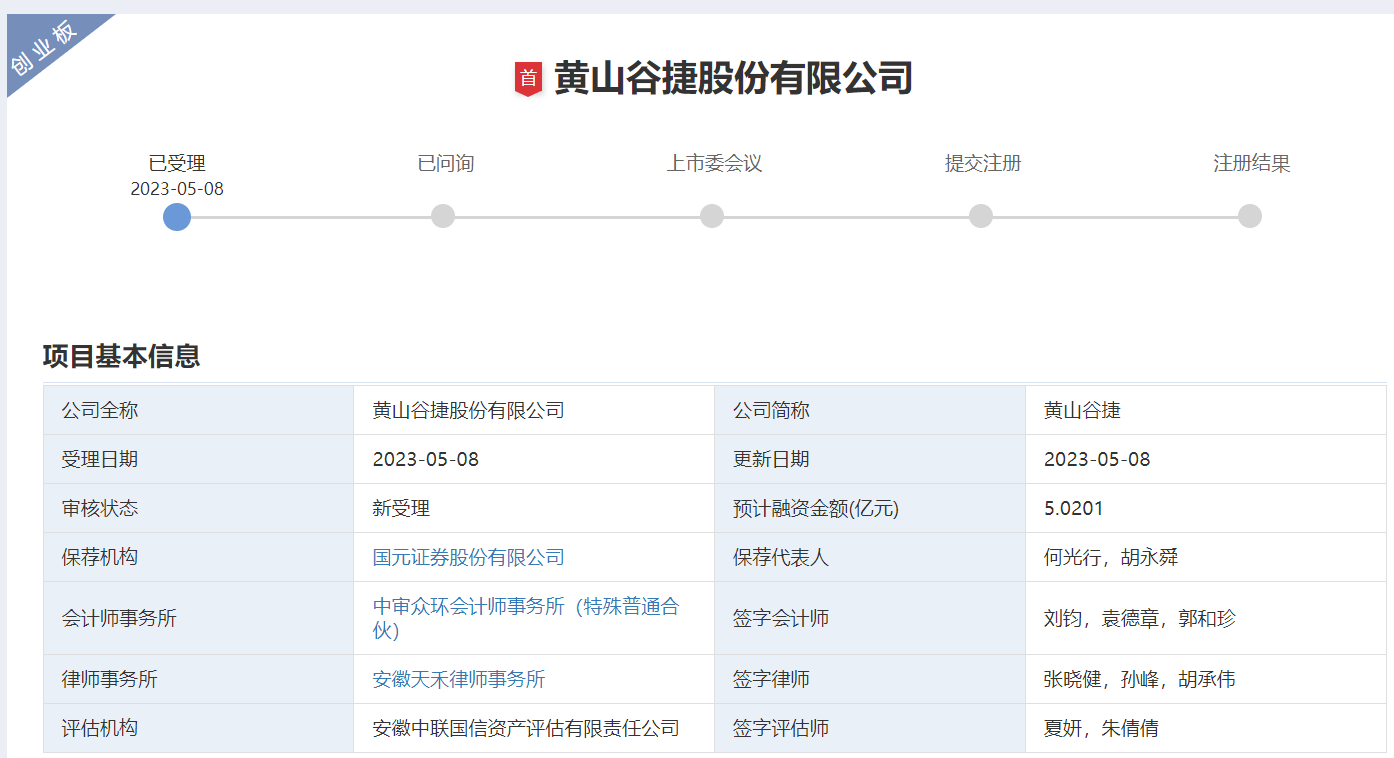1394x758 pixels.
Task: Click the red 首 badge icon
Action: (x=528, y=79)
